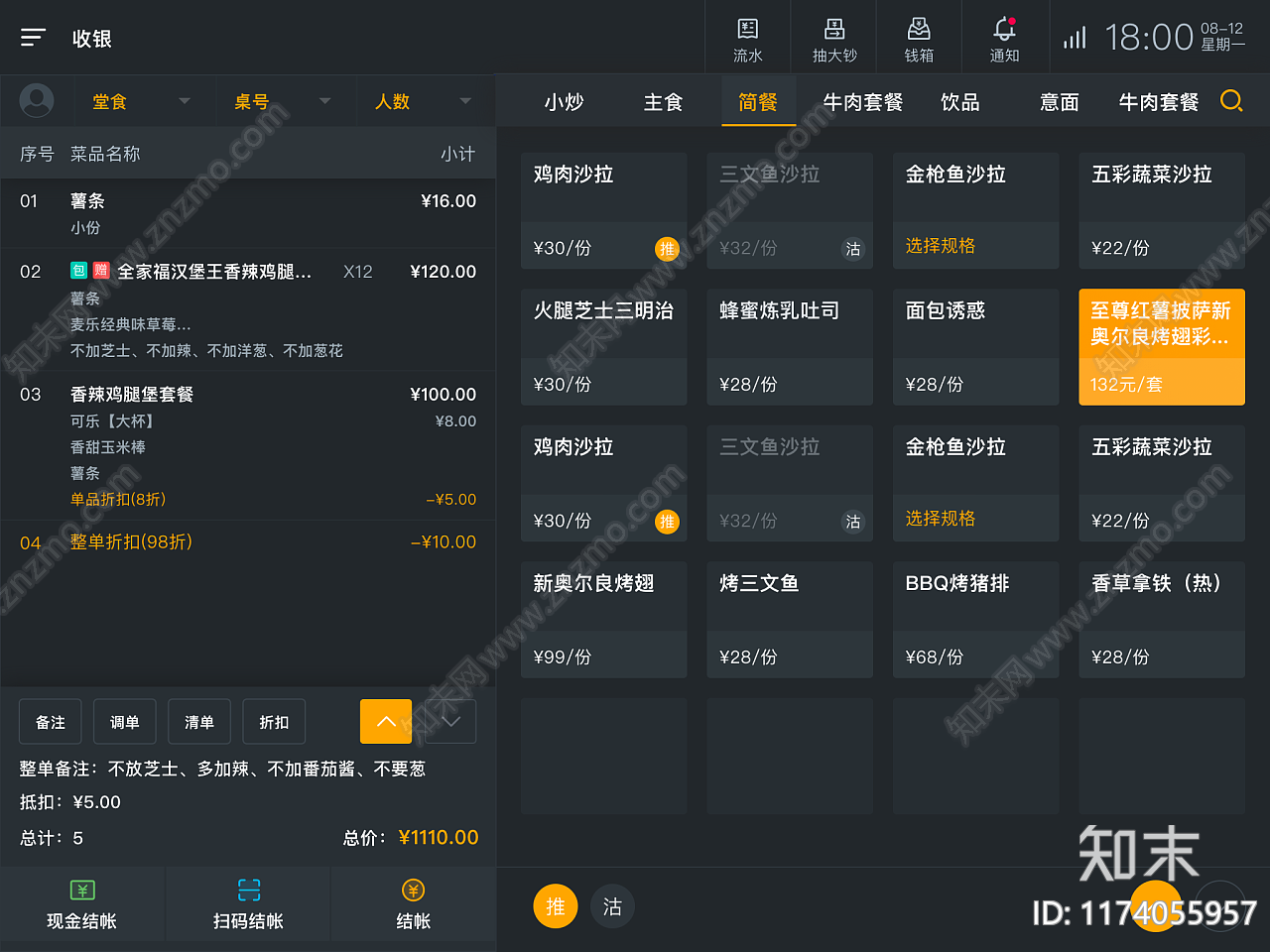Viewport: 1270px width, 952px height.
Task: Click the 赠 tag on order item 02
Action: (x=100, y=271)
